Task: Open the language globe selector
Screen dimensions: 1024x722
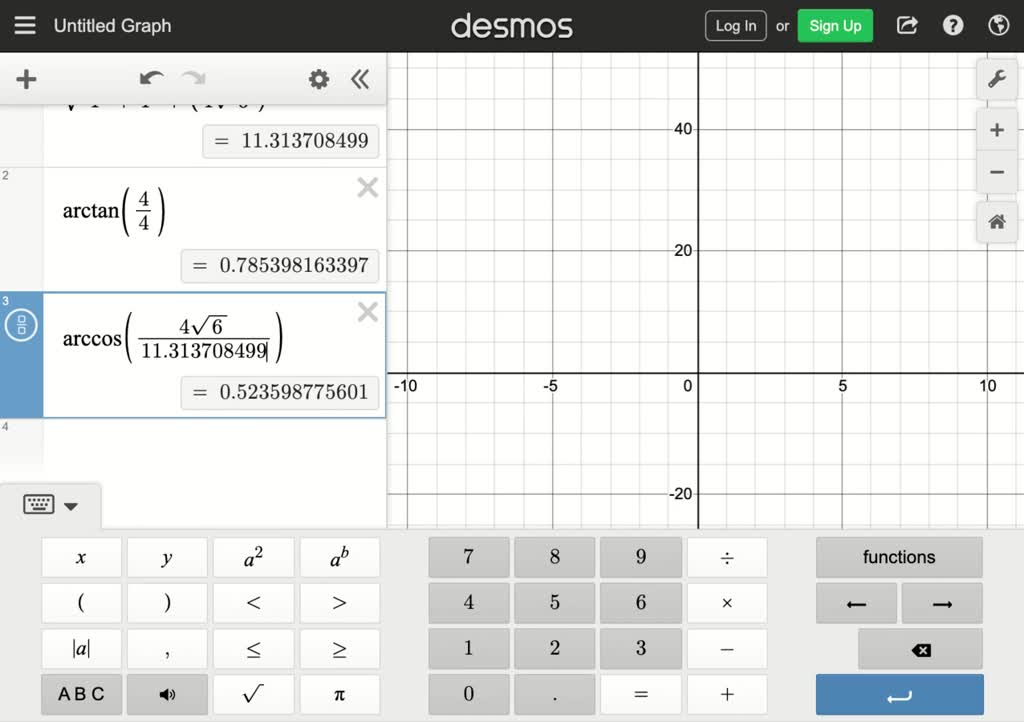Action: pos(997,25)
